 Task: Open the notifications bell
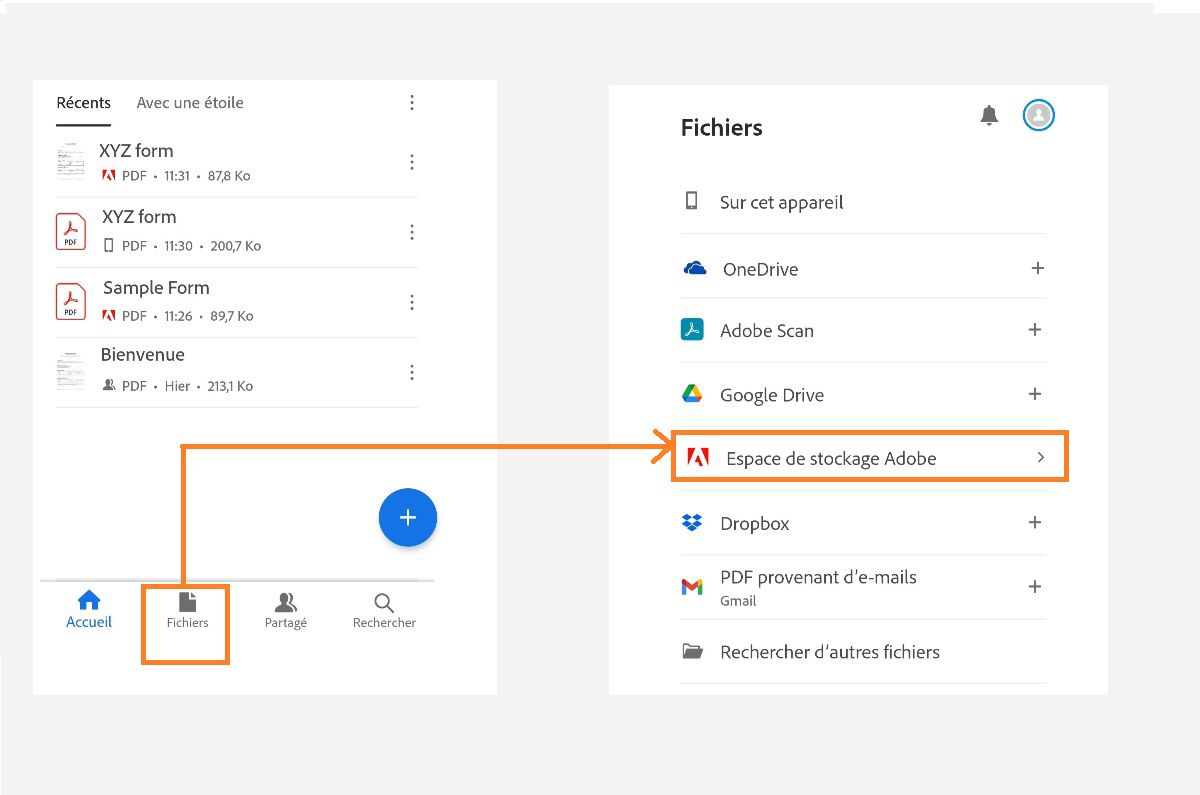pos(989,115)
